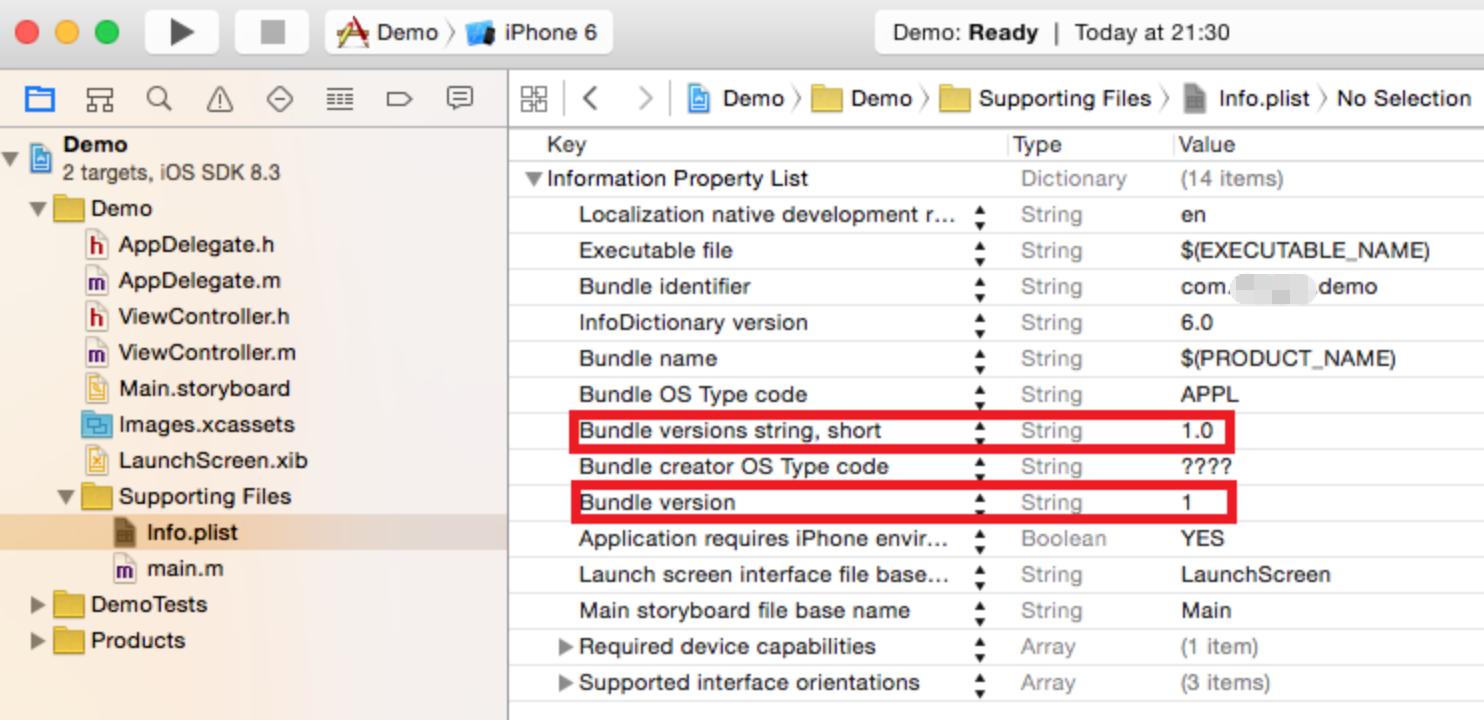Viewport: 1484px width, 720px height.
Task: Stop the running task
Action: click(272, 33)
